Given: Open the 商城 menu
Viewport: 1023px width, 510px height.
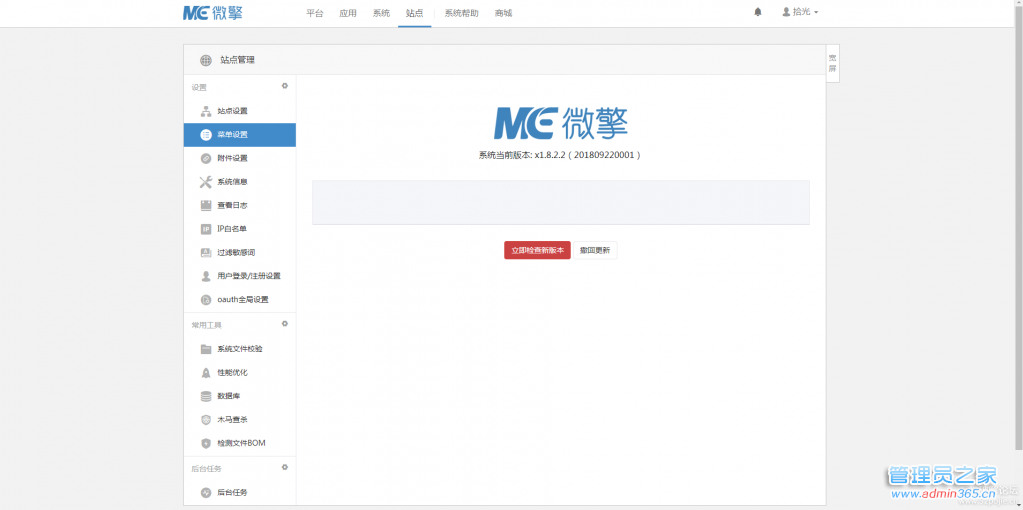Looking at the screenshot, I should point(503,13).
